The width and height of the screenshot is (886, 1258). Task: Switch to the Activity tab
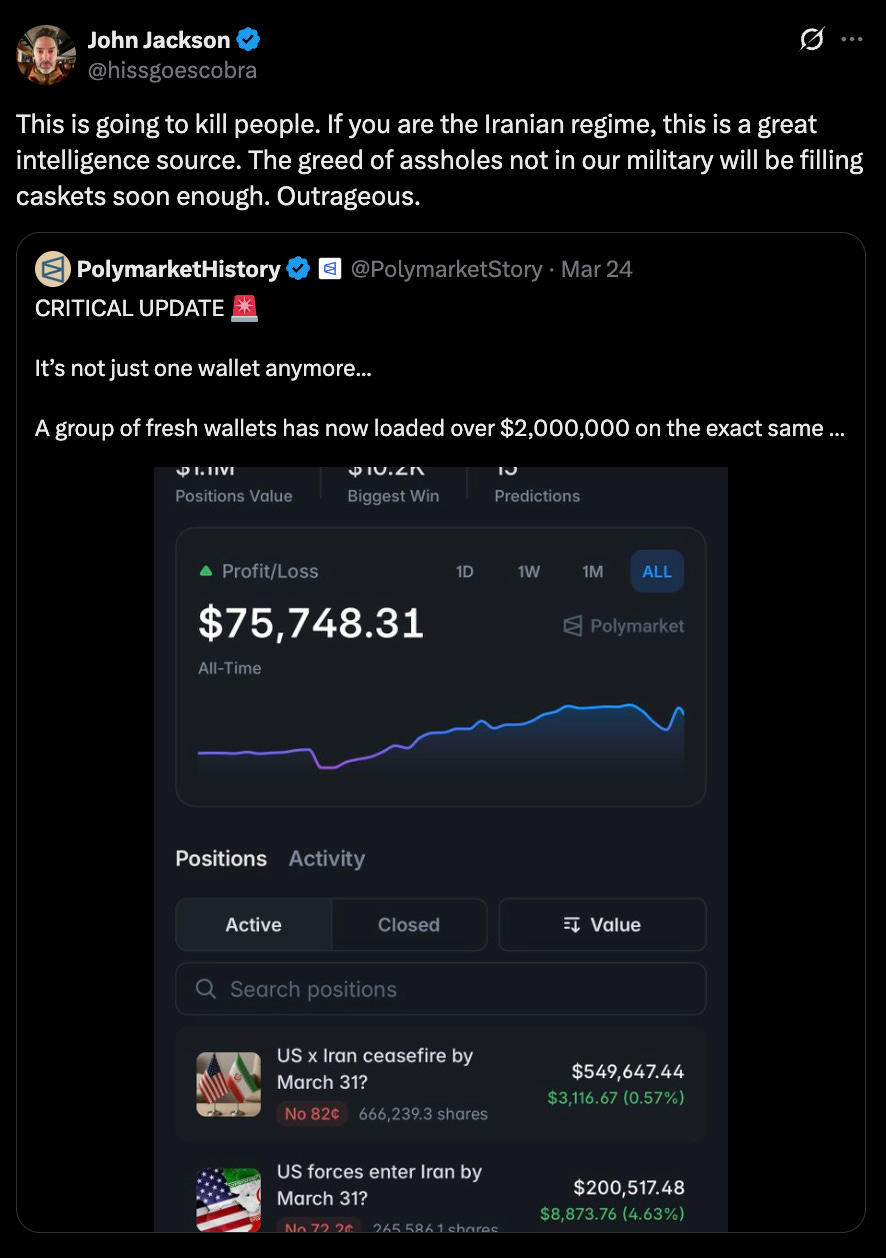327,859
